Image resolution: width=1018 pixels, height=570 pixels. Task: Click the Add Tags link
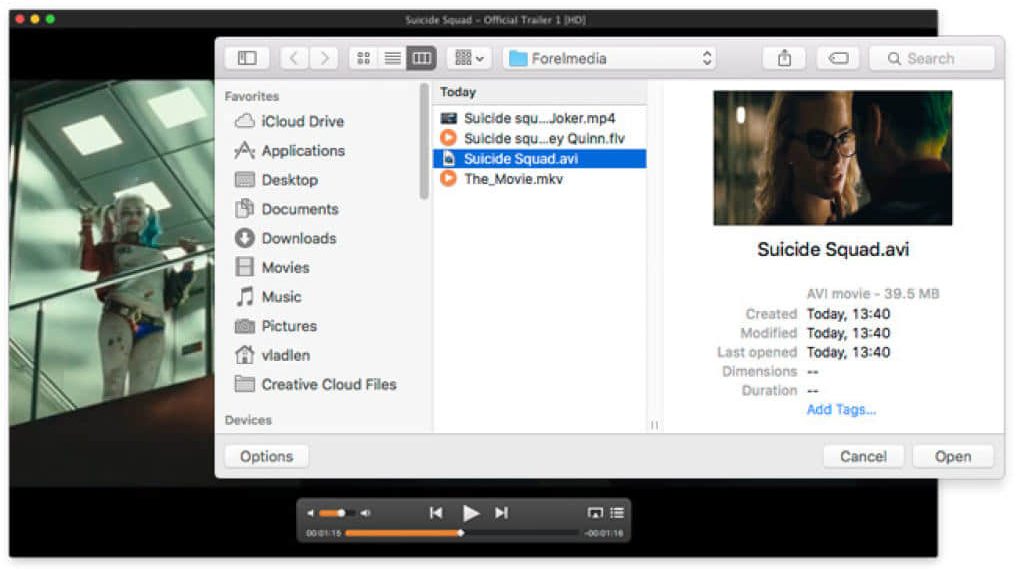tap(841, 409)
